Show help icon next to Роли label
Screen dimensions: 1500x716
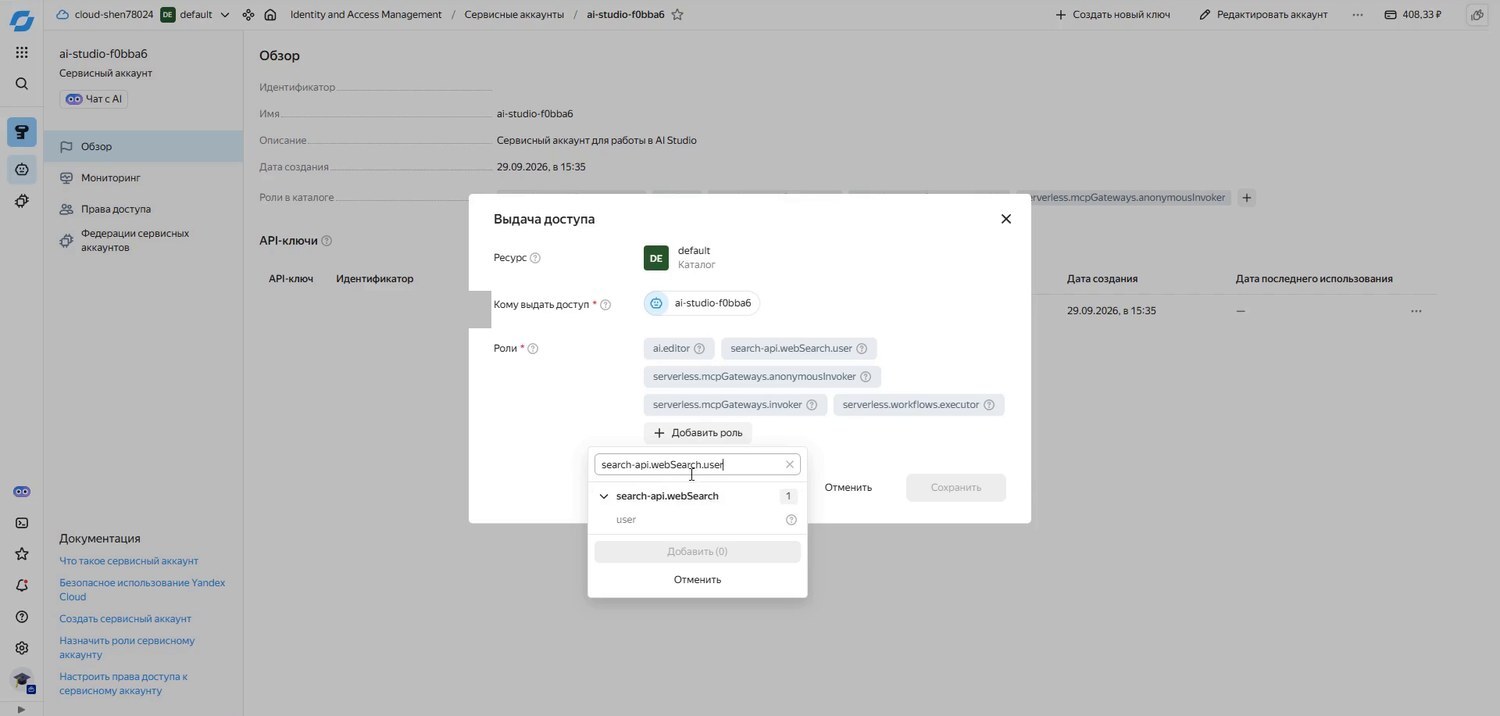click(533, 349)
